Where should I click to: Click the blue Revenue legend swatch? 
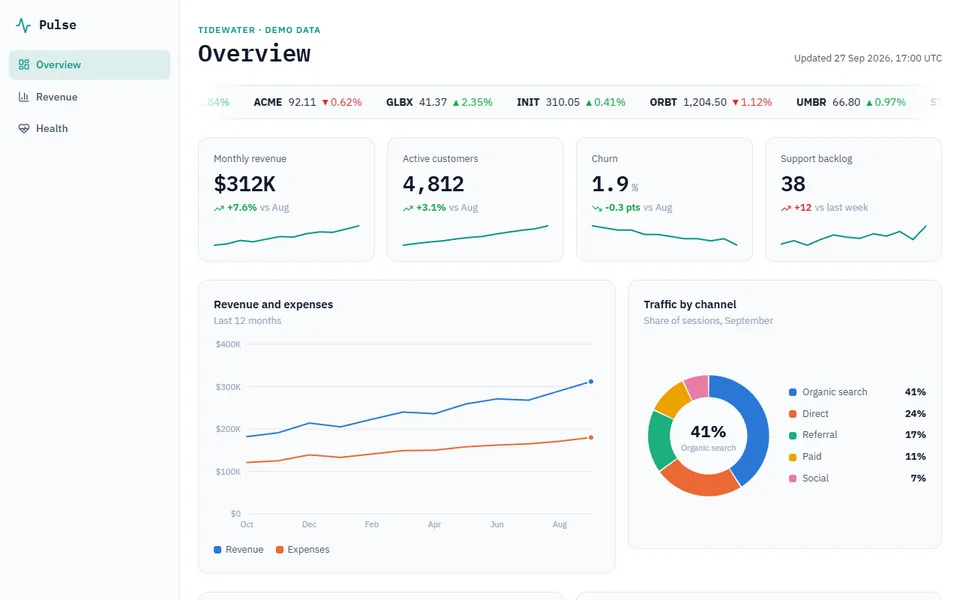point(217,550)
